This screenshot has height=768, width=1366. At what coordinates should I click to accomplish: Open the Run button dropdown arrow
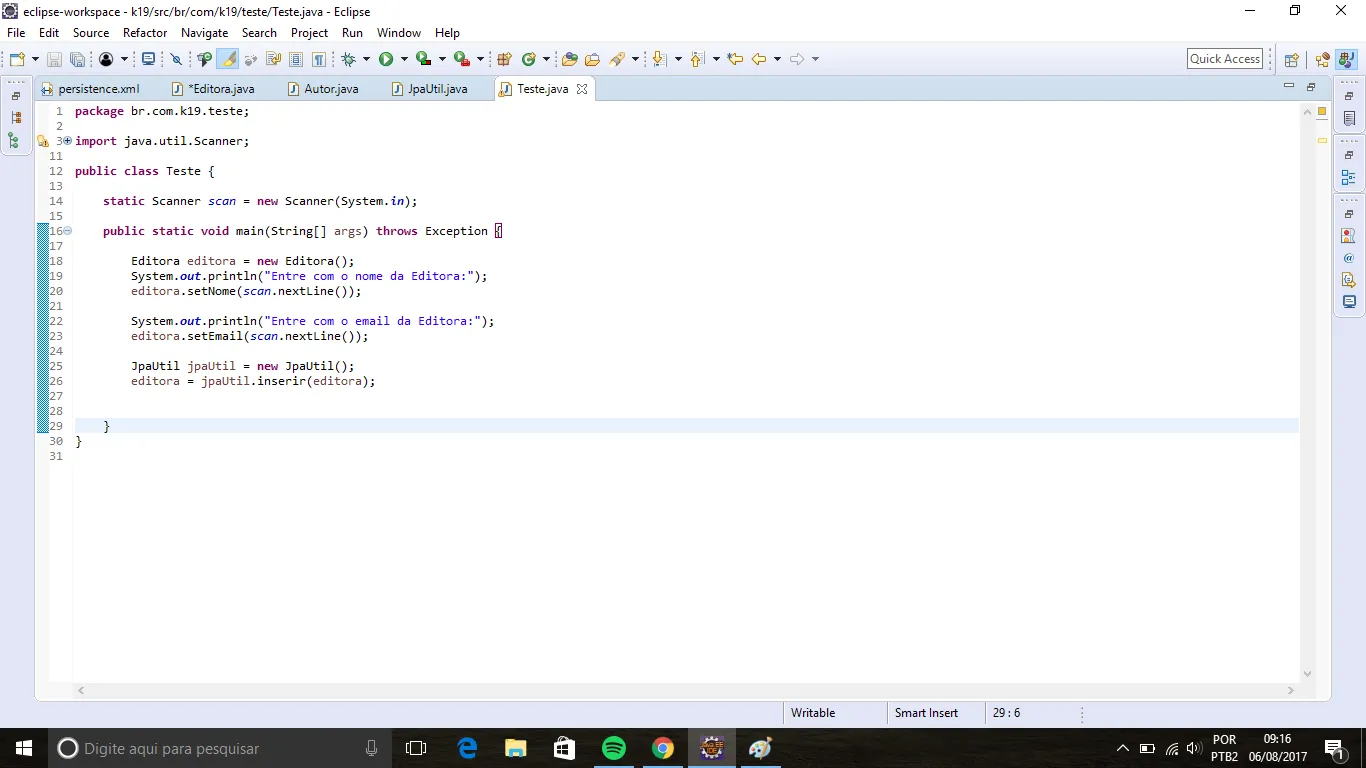[x=404, y=59]
